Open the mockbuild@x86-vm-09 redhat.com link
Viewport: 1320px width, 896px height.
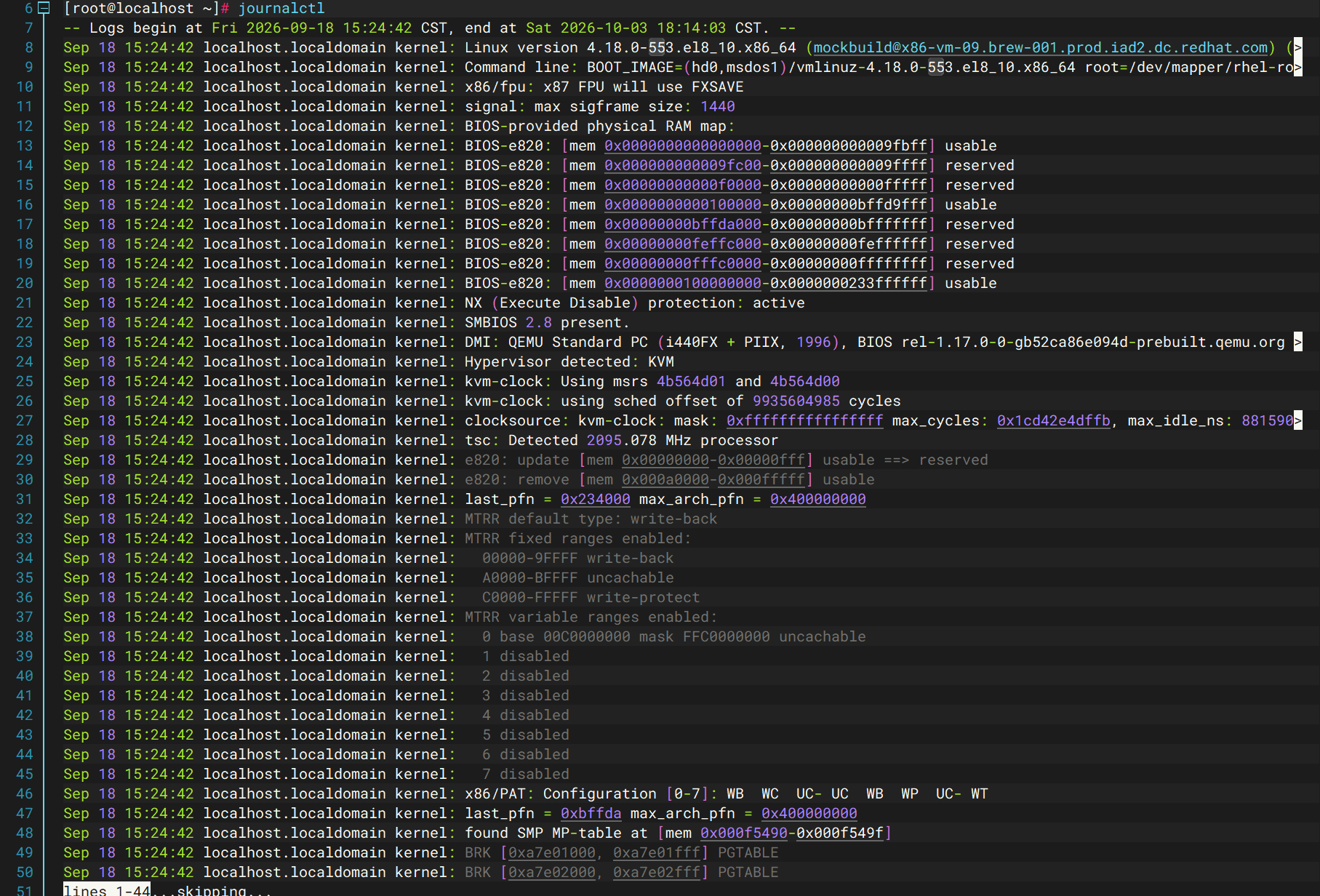(1041, 47)
